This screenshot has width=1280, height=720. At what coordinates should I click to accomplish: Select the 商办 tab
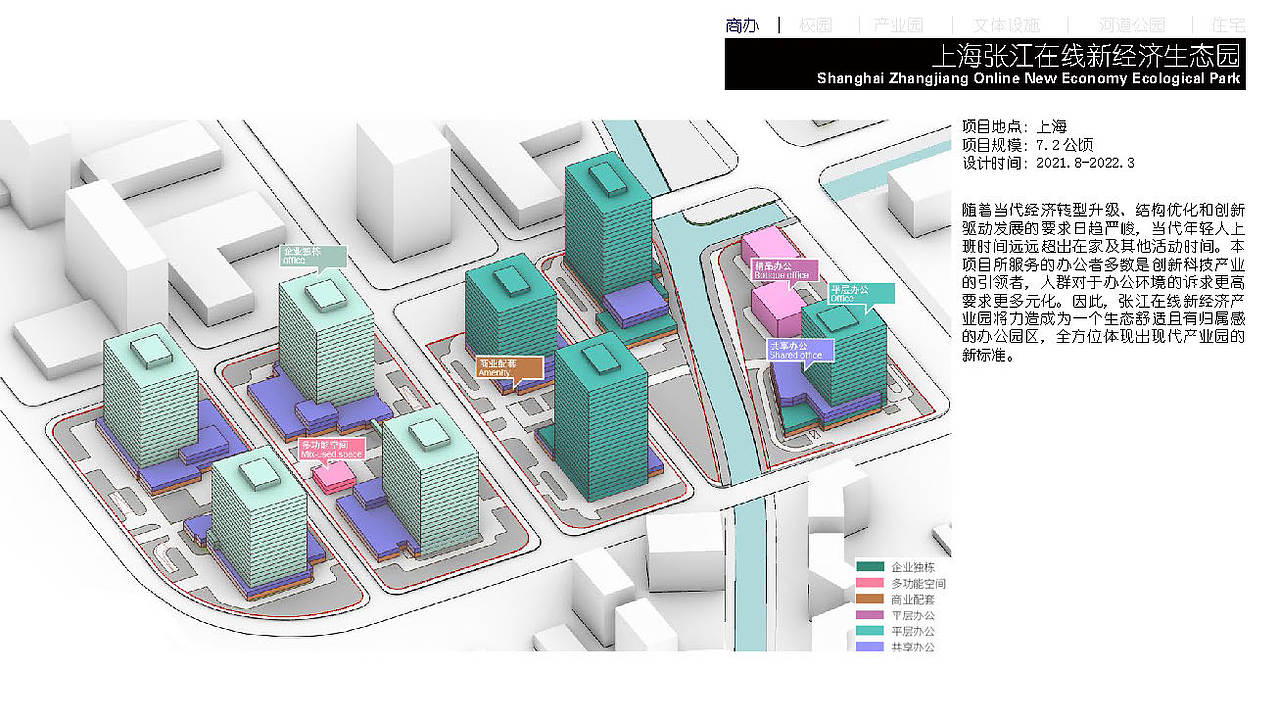pos(742,25)
